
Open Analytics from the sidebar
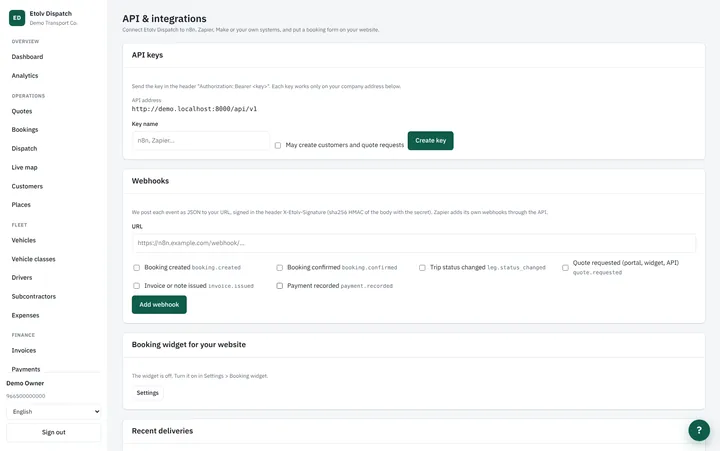tap(25, 75)
